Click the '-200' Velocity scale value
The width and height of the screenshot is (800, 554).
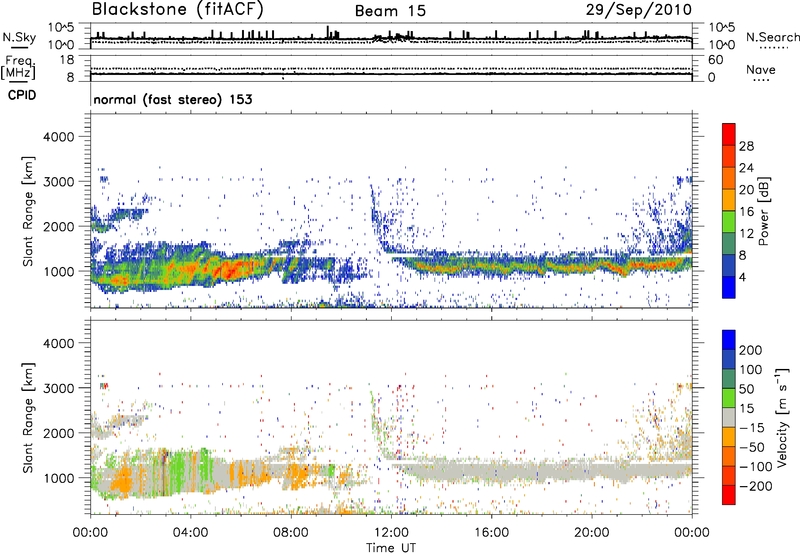755,486
